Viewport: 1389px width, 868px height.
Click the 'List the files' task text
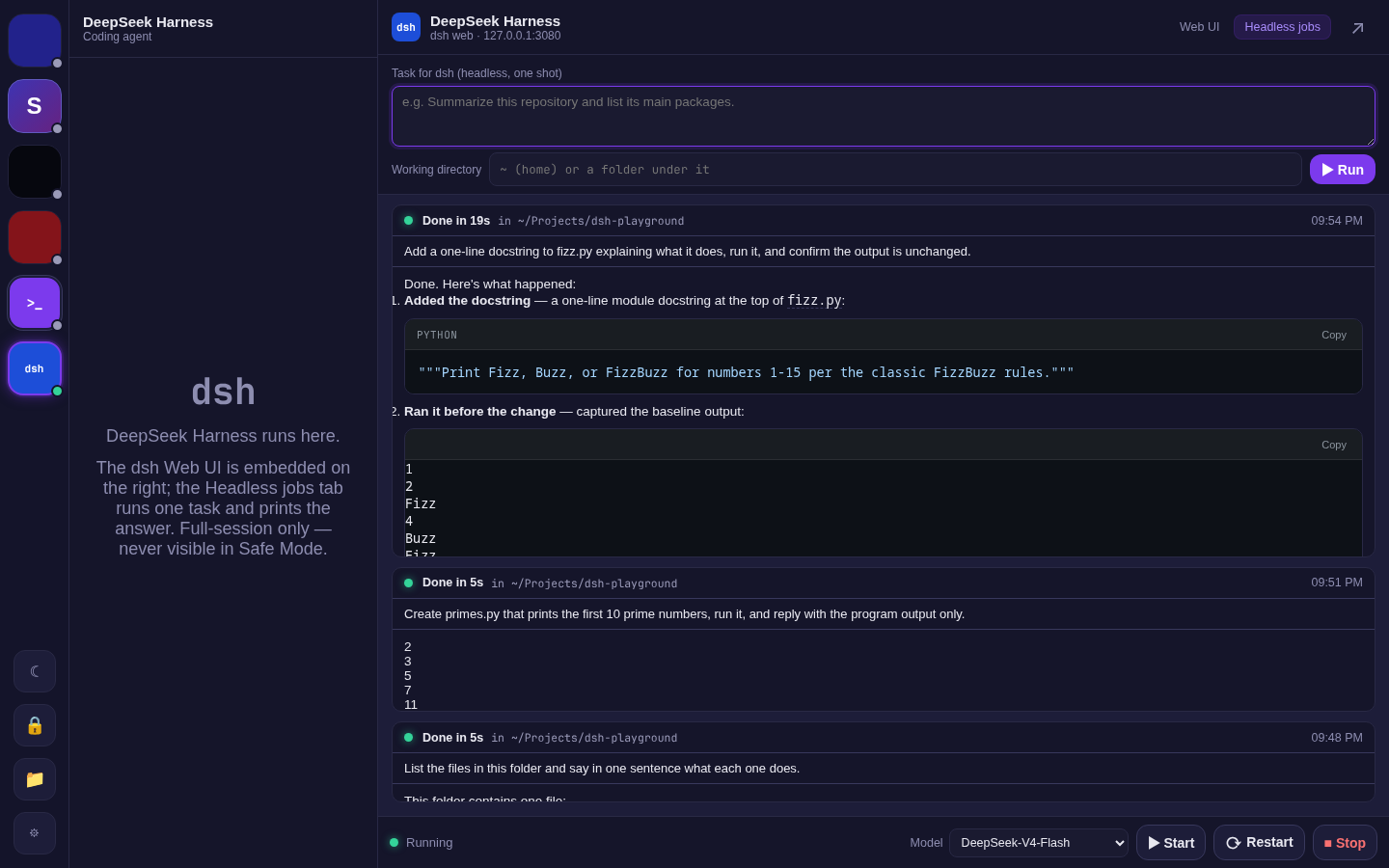click(602, 769)
